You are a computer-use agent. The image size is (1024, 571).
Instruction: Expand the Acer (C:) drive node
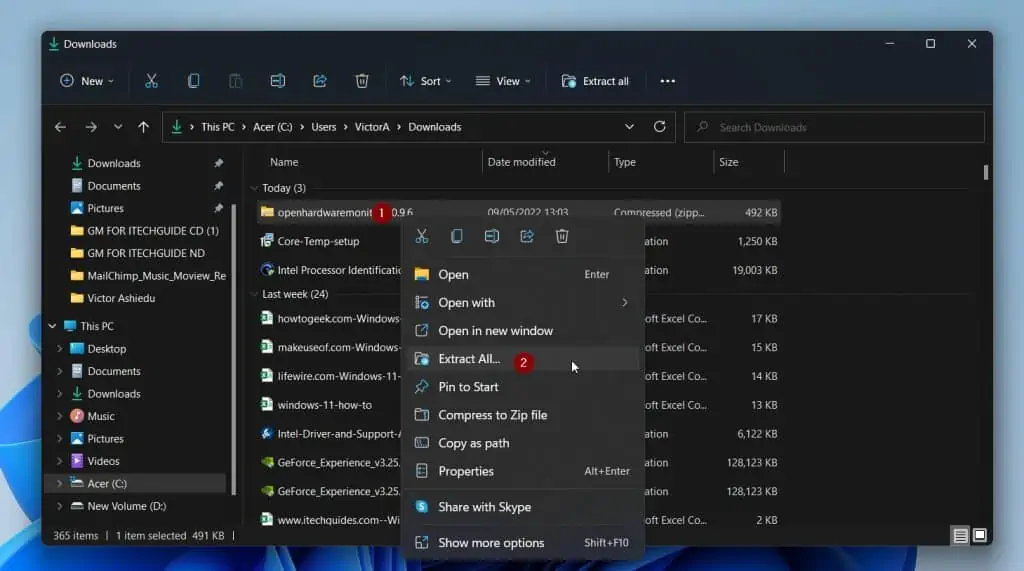tap(59, 483)
